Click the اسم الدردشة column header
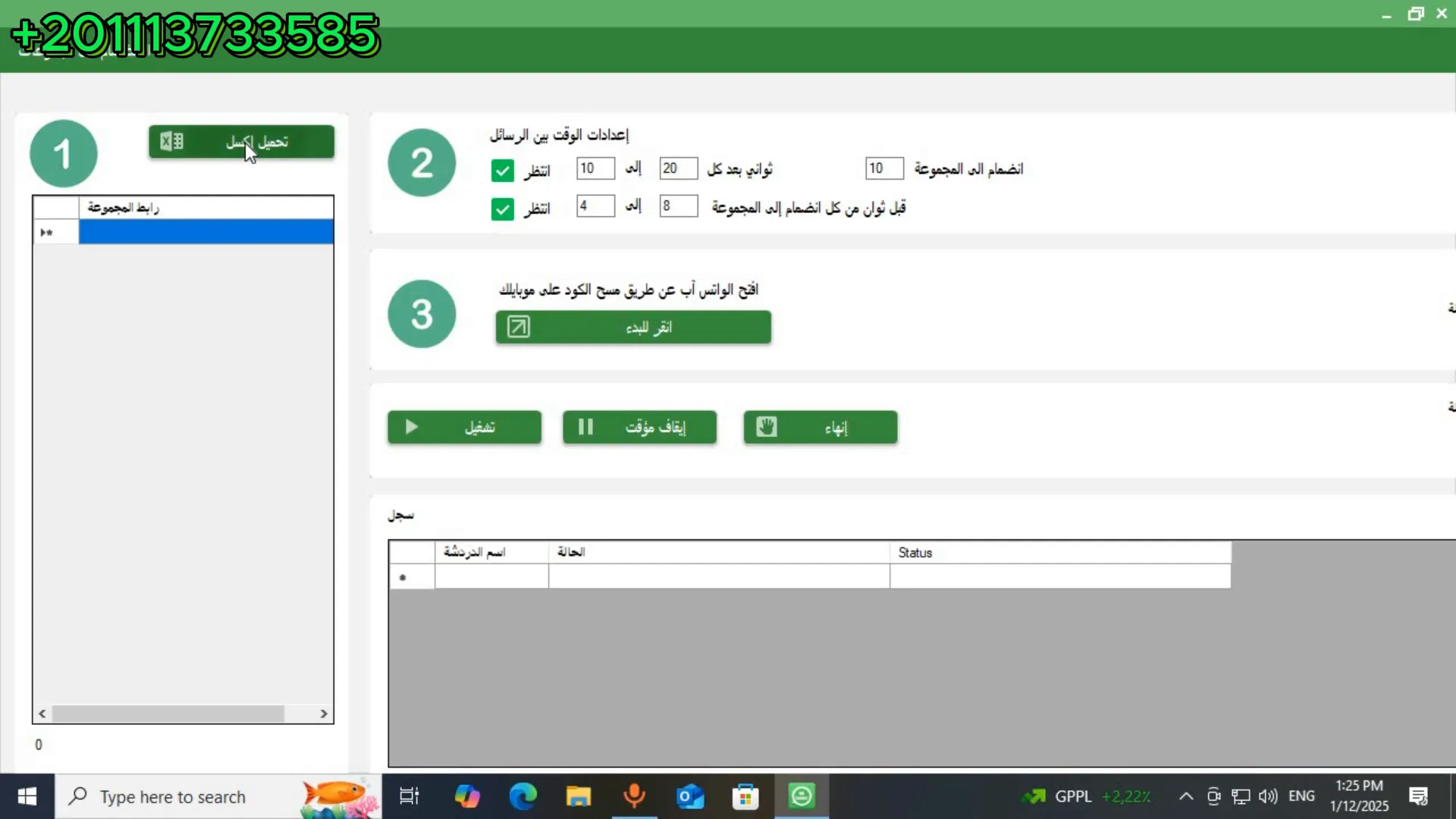The image size is (1456, 819). click(491, 552)
